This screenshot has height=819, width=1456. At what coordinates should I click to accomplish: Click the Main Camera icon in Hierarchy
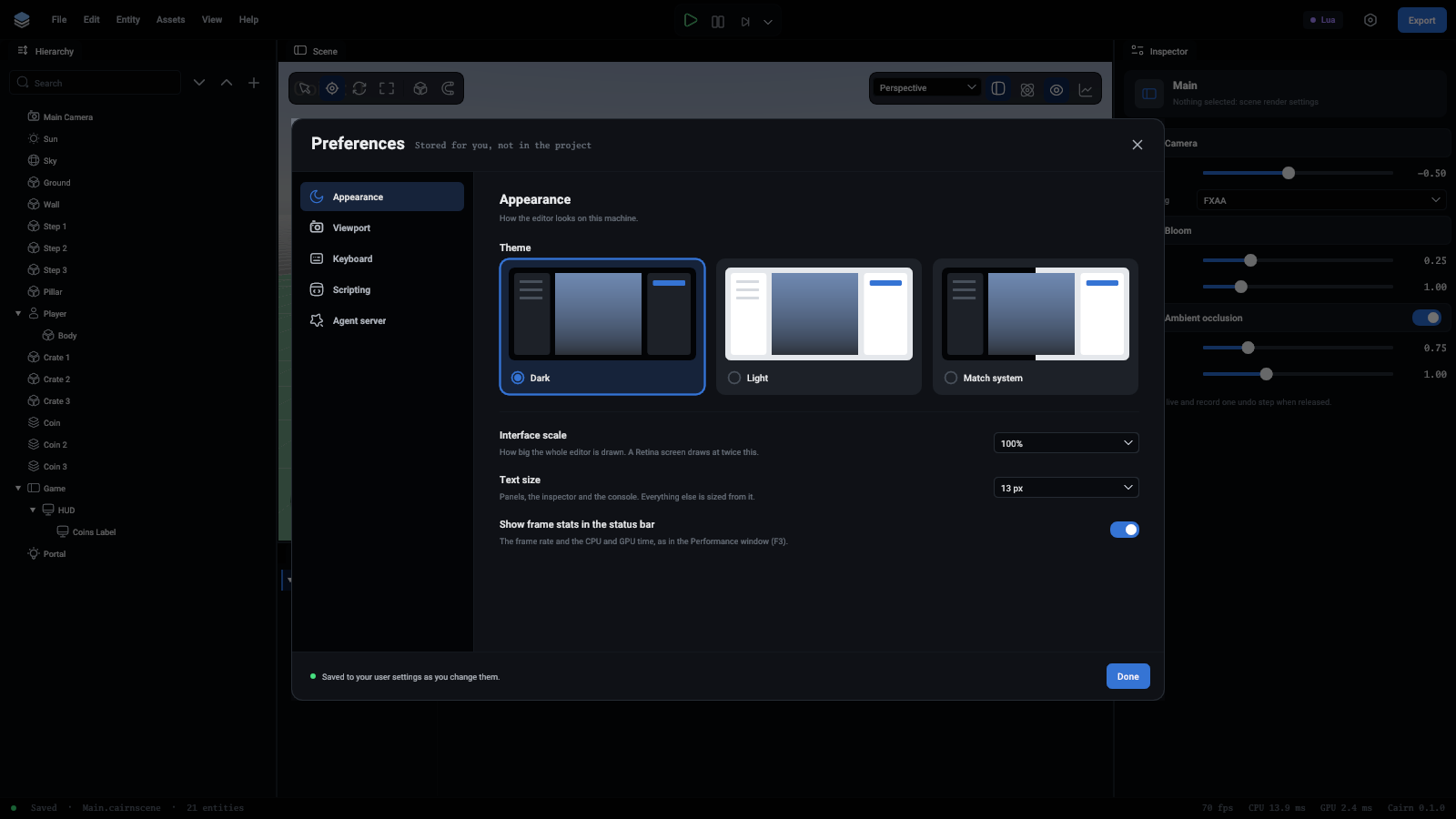pos(34,116)
